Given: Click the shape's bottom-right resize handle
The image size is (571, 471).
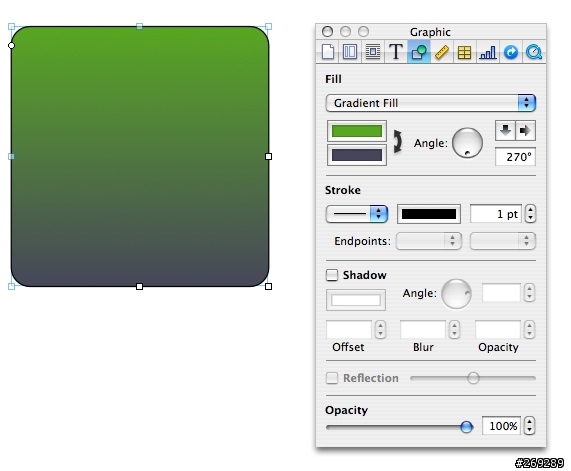Looking at the screenshot, I should [268, 287].
